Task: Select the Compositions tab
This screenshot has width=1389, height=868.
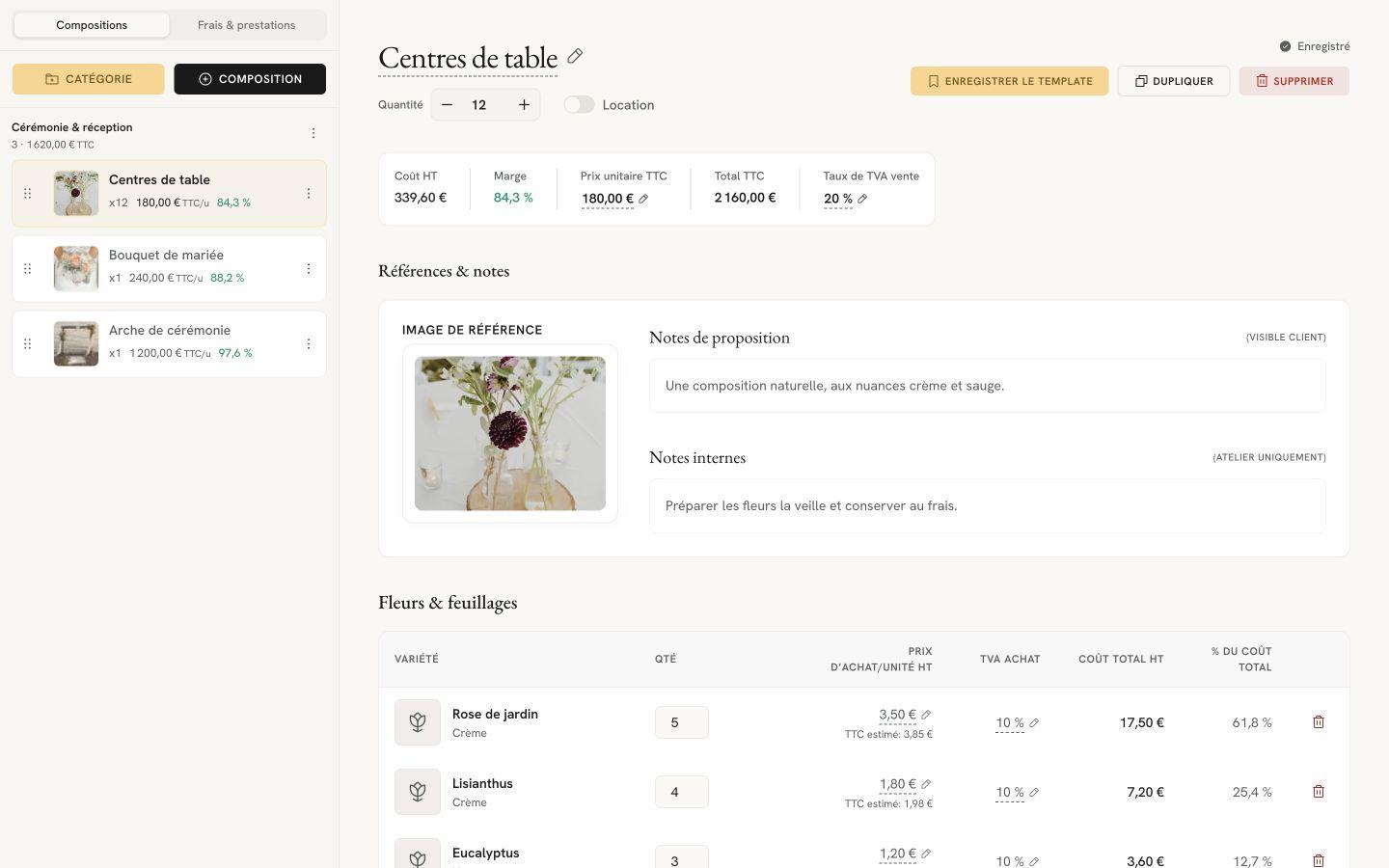Action: [92, 25]
